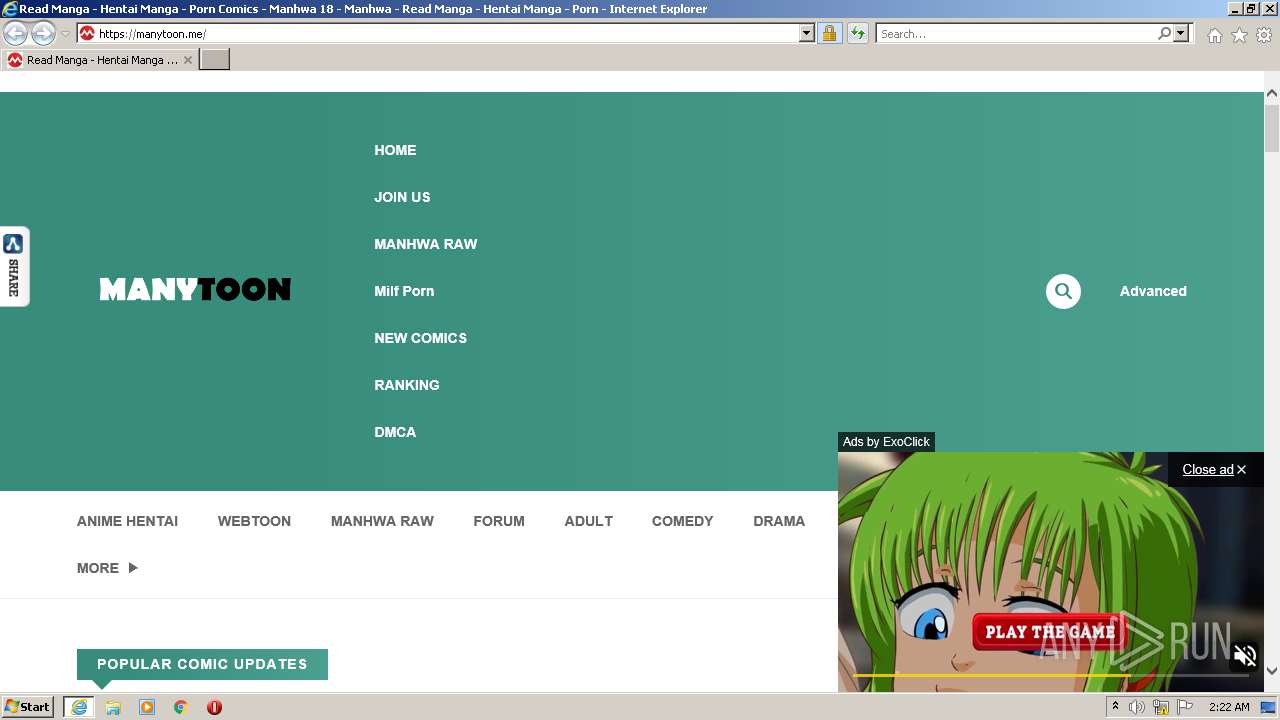Click the Home icon in IE
This screenshot has height=720, width=1280.
click(1214, 35)
